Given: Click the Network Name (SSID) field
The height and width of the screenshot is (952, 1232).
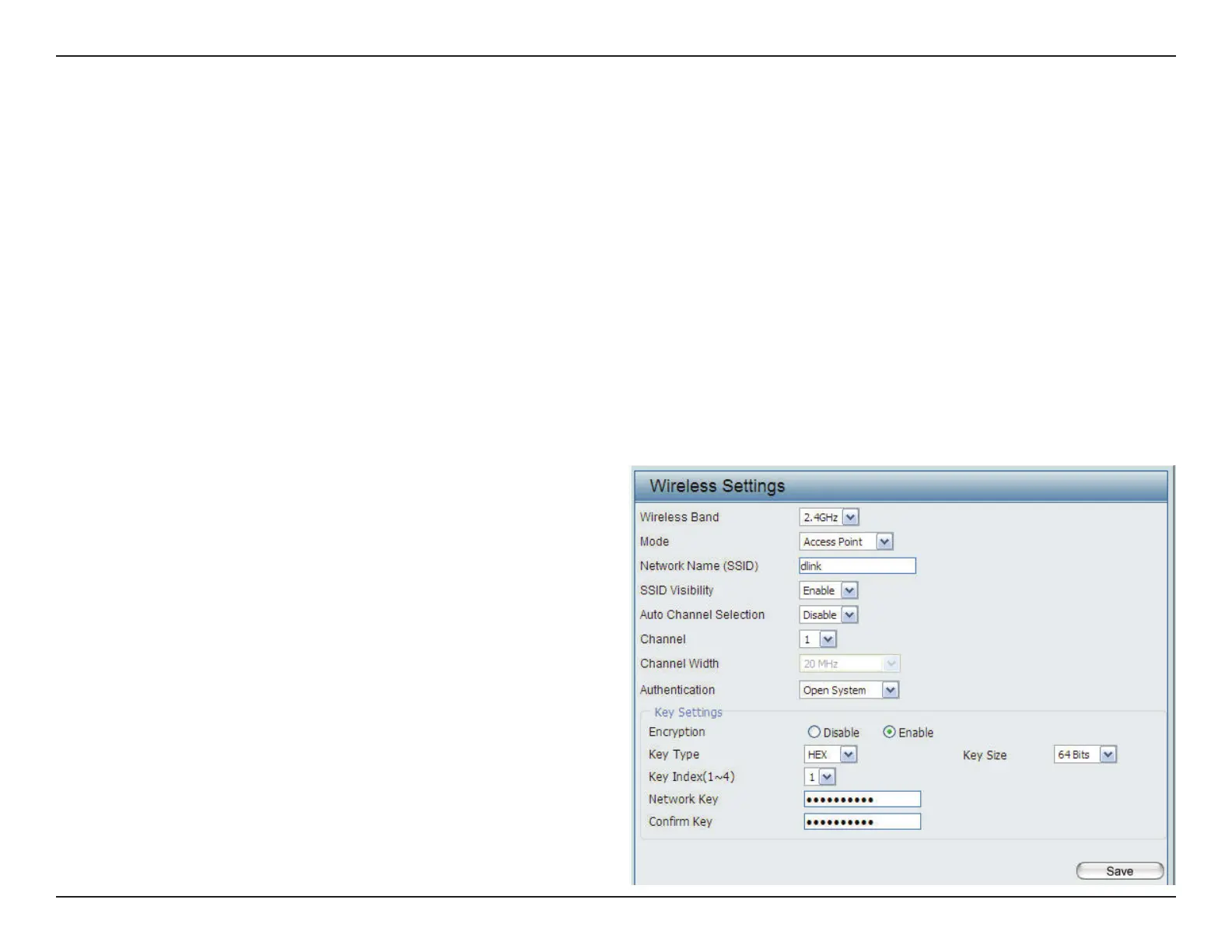Looking at the screenshot, I should pos(858,566).
